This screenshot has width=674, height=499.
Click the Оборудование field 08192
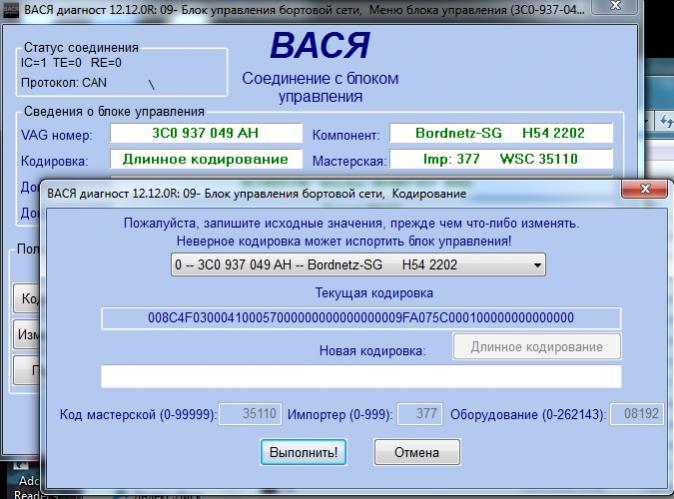coord(637,414)
